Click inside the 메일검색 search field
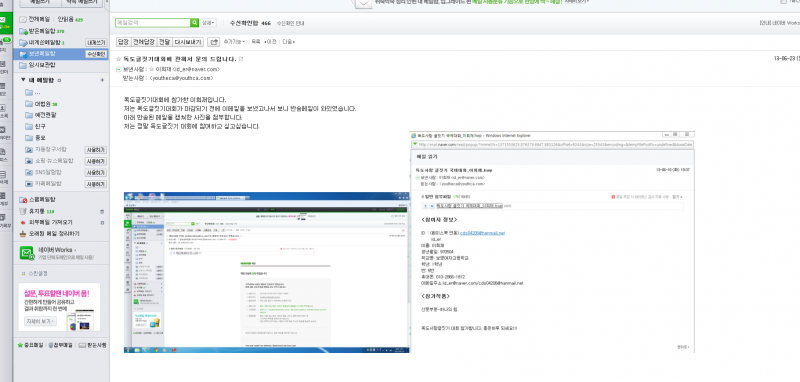The image size is (800, 382). (x=153, y=23)
